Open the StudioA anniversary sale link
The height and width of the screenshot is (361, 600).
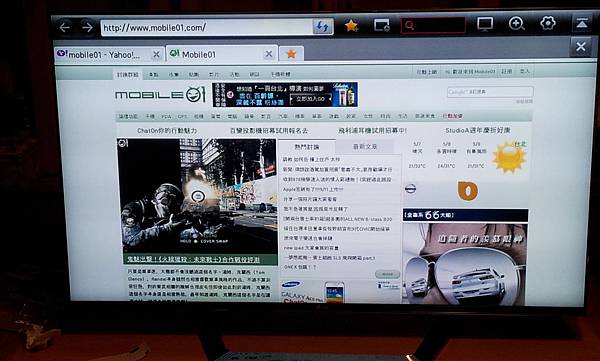(x=478, y=131)
